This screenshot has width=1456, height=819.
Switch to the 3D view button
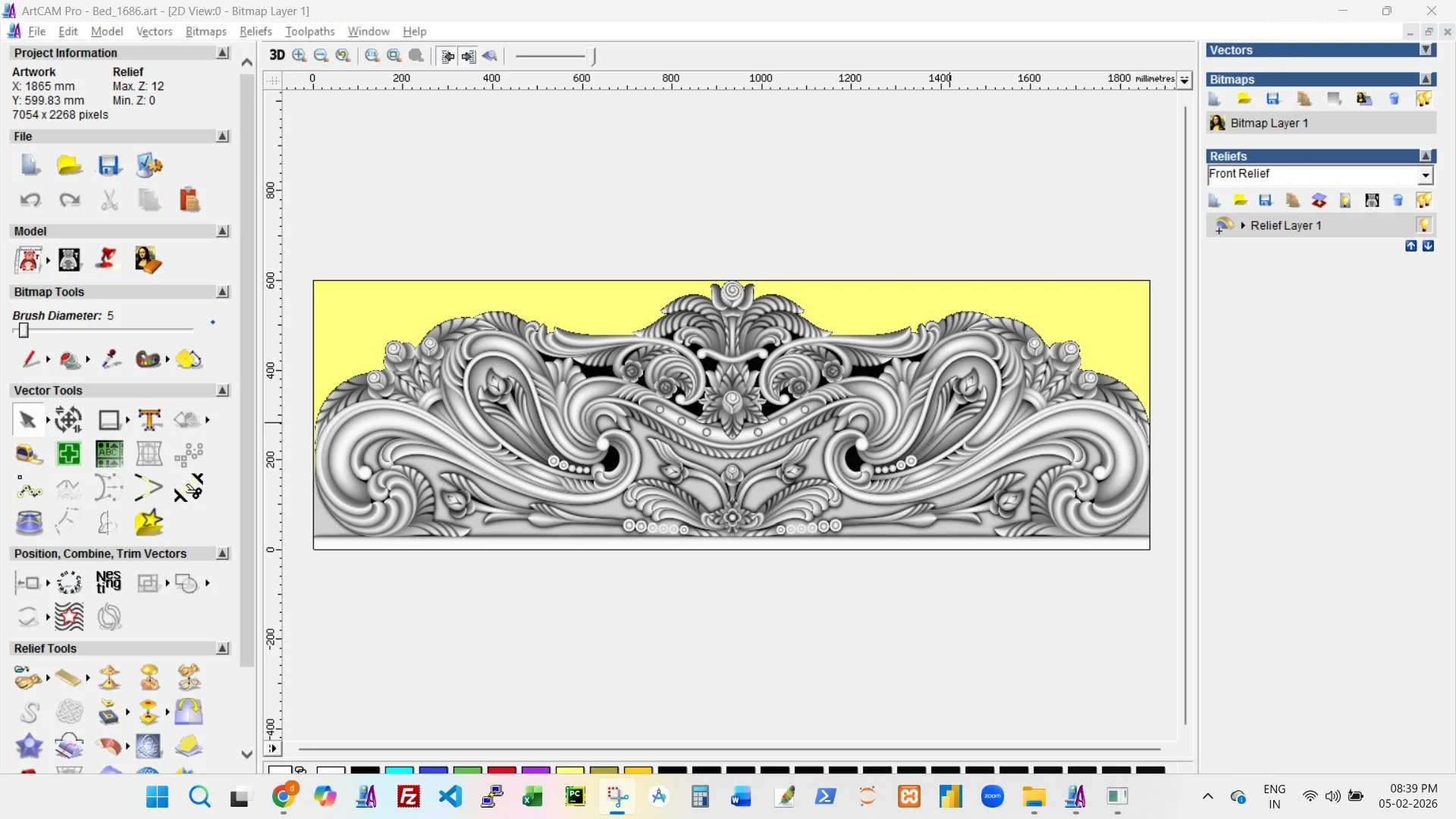[277, 55]
